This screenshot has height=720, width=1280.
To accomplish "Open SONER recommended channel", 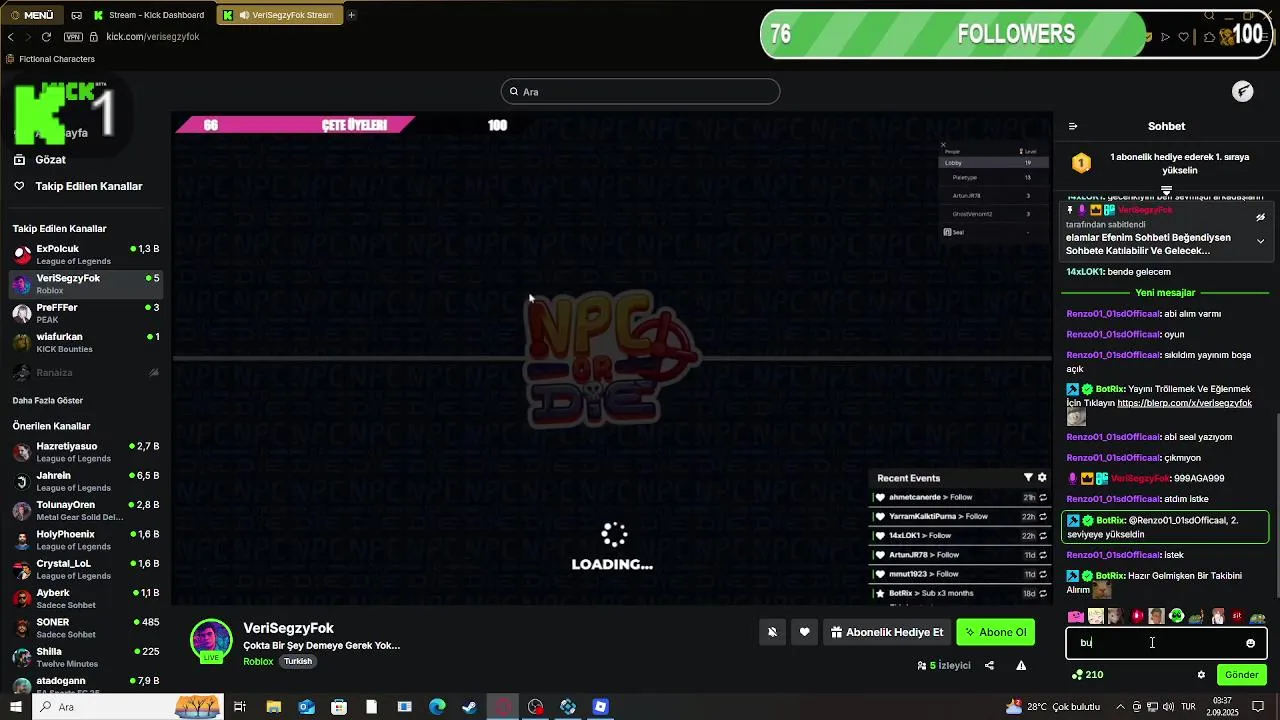I will point(85,628).
